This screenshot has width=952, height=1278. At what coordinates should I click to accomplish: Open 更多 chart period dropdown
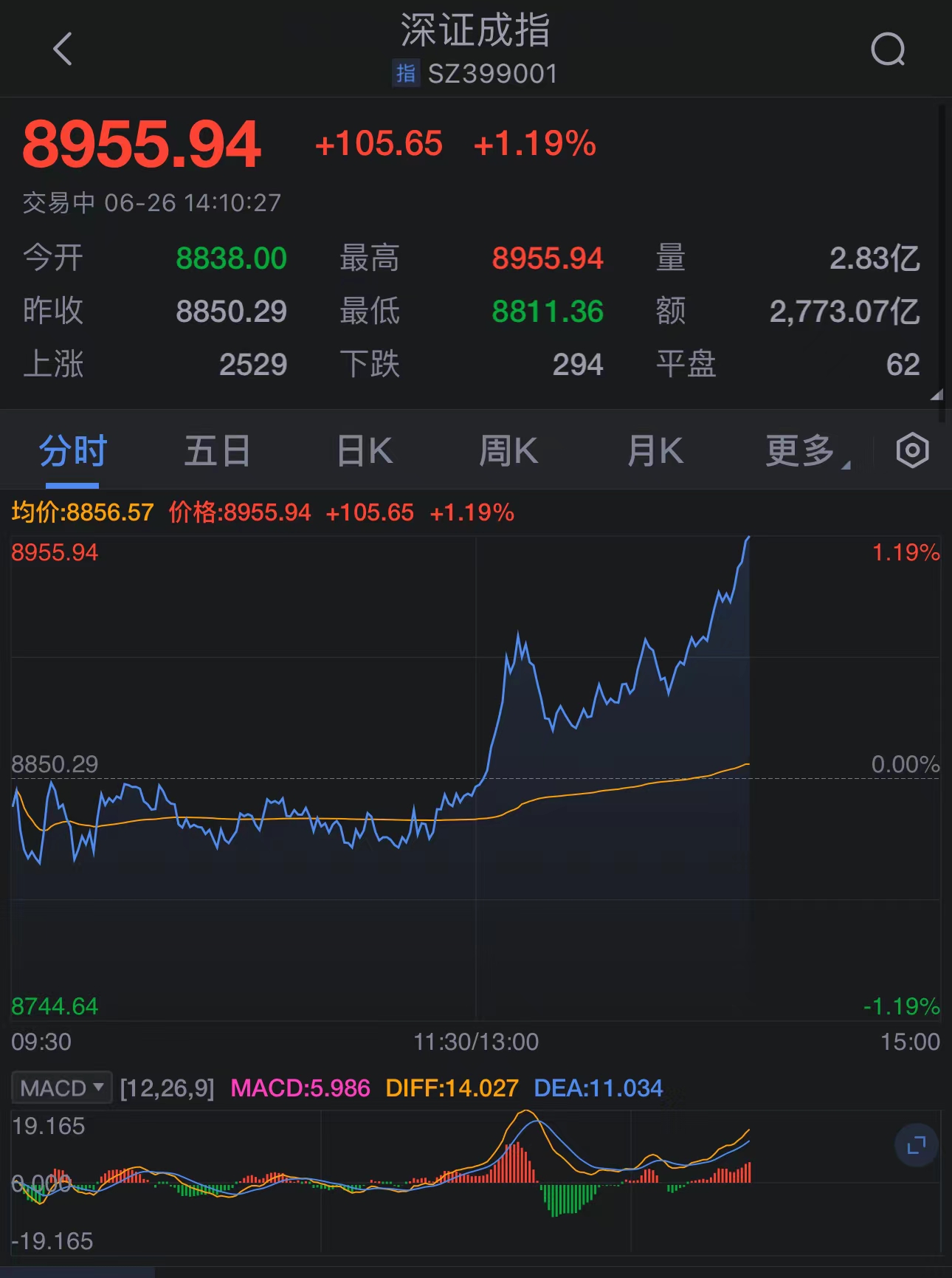[x=807, y=450]
